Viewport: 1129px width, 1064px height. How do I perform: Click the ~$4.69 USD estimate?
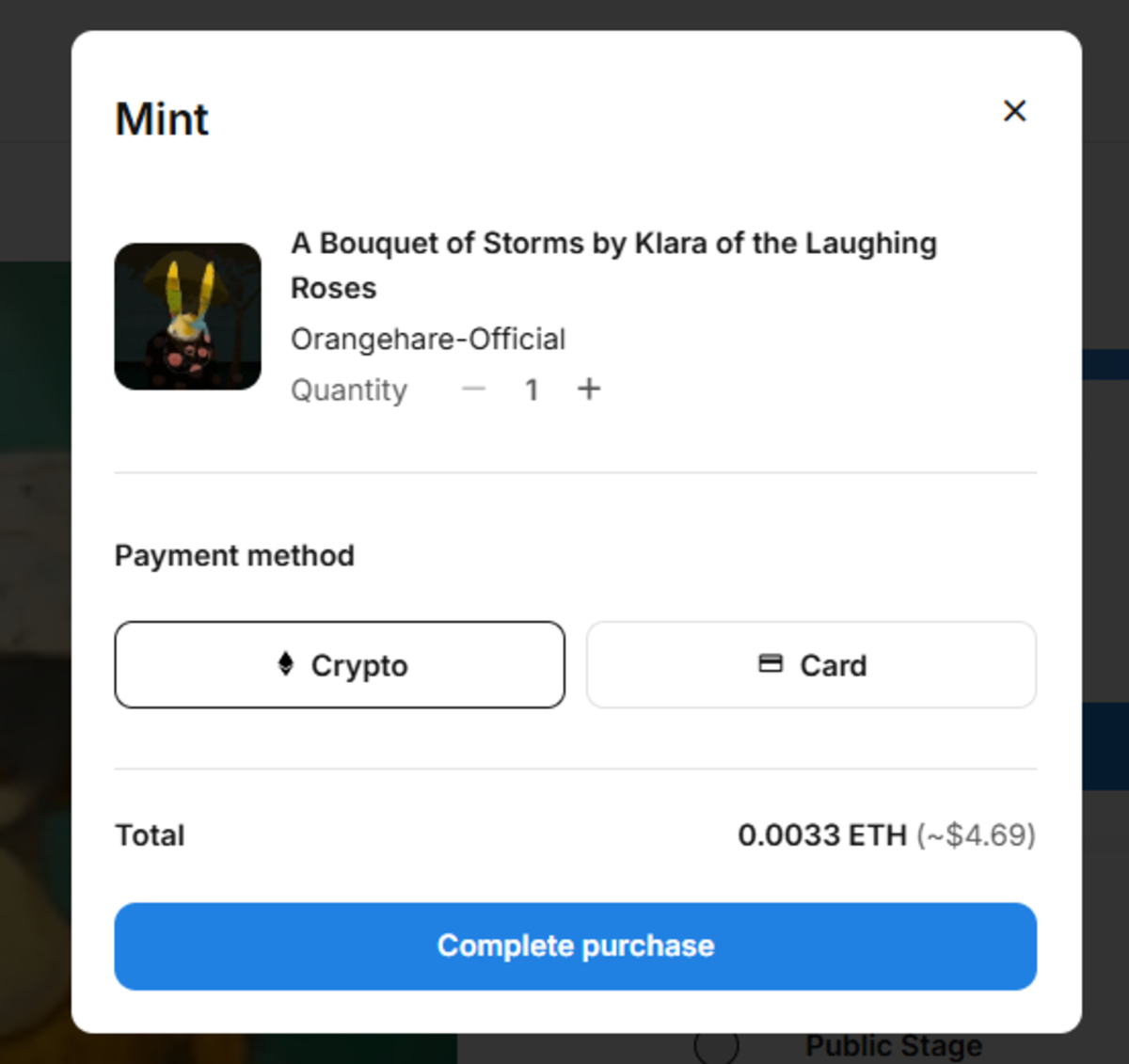click(976, 835)
